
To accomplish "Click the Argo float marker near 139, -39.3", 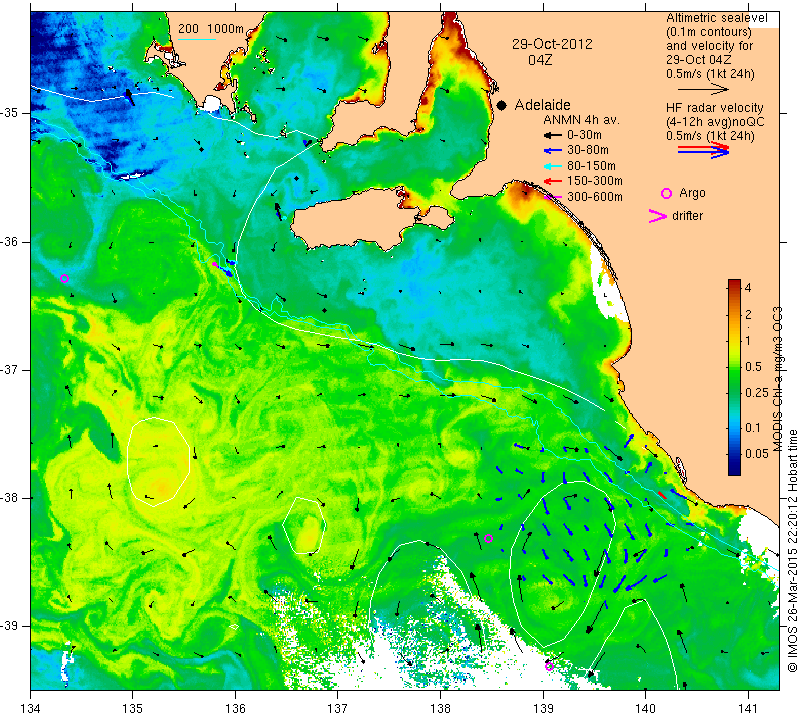I will pos(549,666).
